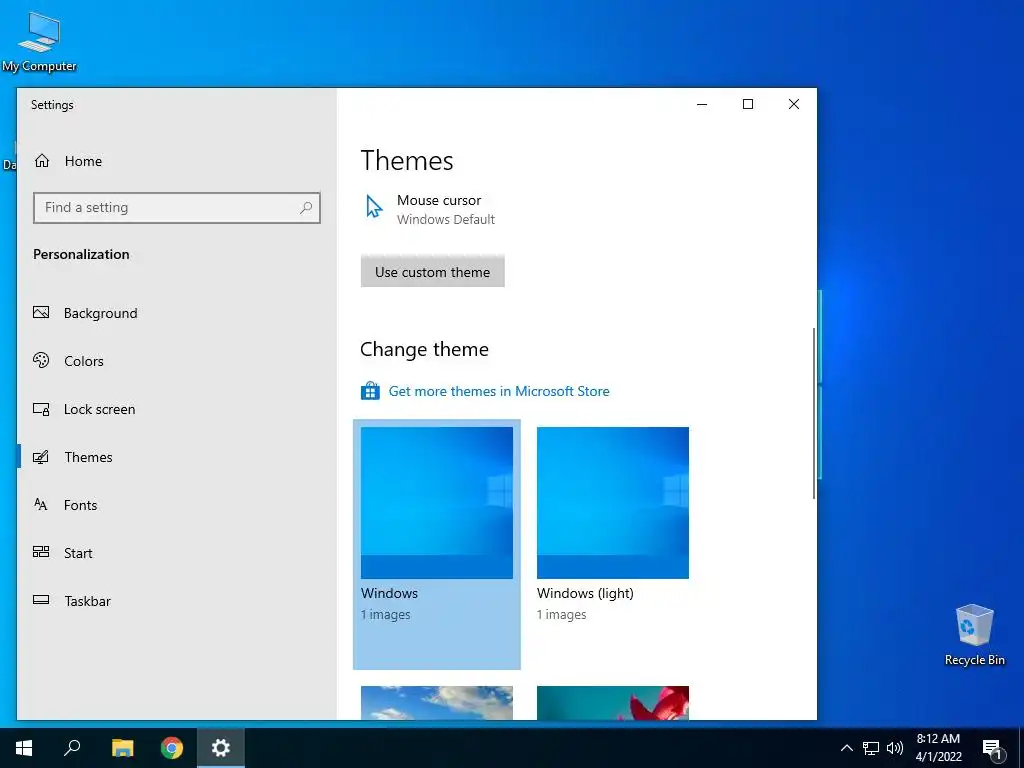This screenshot has width=1024, height=768.
Task: Click Settings gear in taskbar
Action: coord(221,748)
